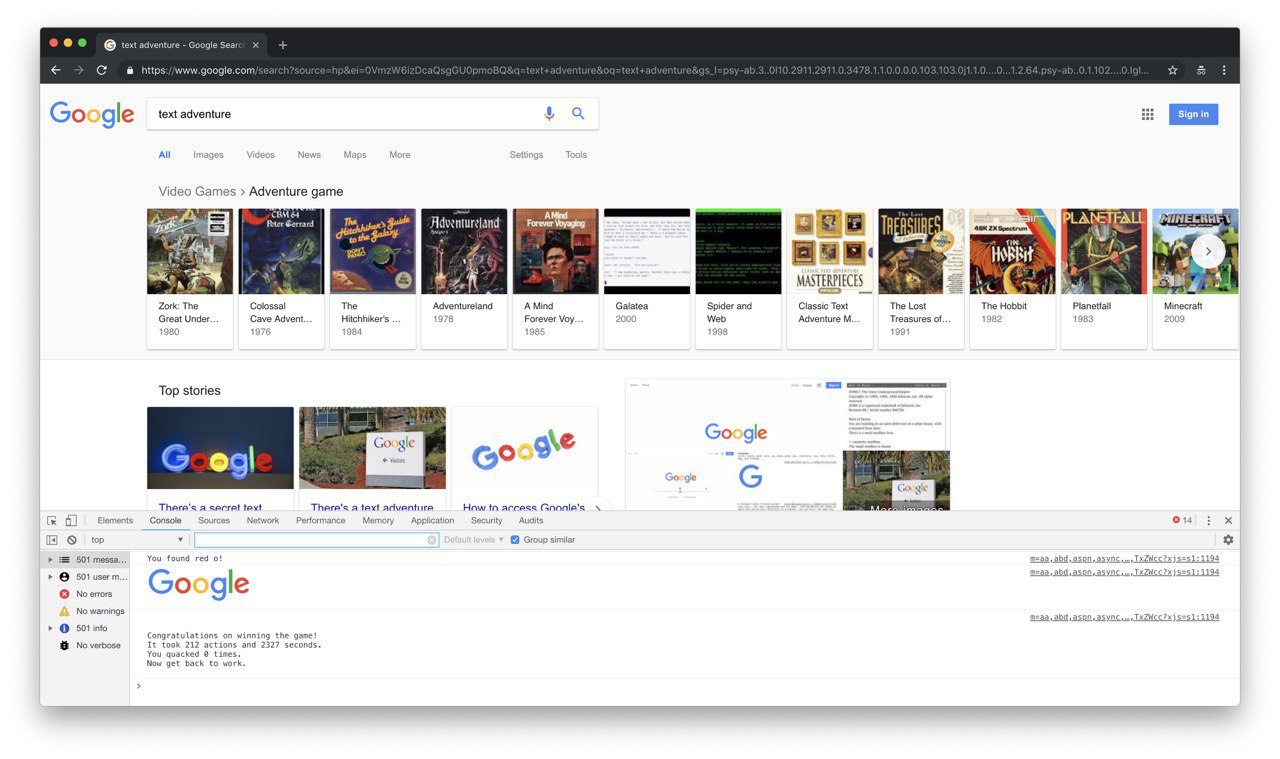Advance top stories carousel with arrow
Viewport: 1280px width, 759px height.
coord(598,507)
